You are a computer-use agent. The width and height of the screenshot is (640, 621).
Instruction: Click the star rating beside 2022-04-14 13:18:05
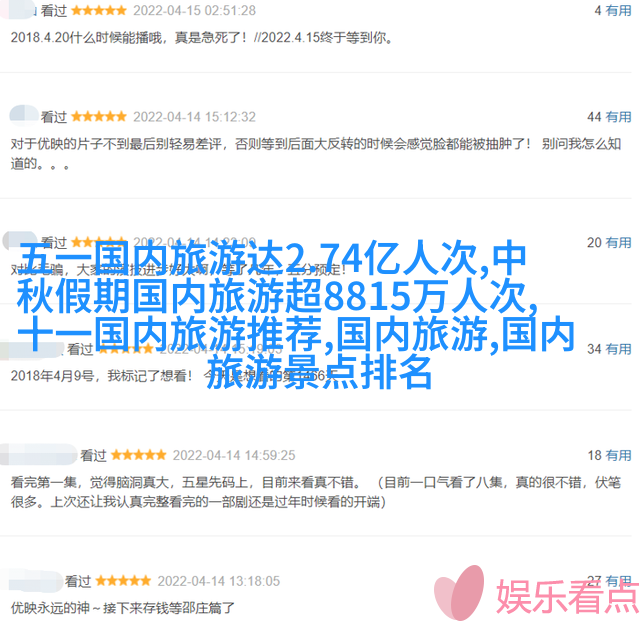tap(123, 581)
